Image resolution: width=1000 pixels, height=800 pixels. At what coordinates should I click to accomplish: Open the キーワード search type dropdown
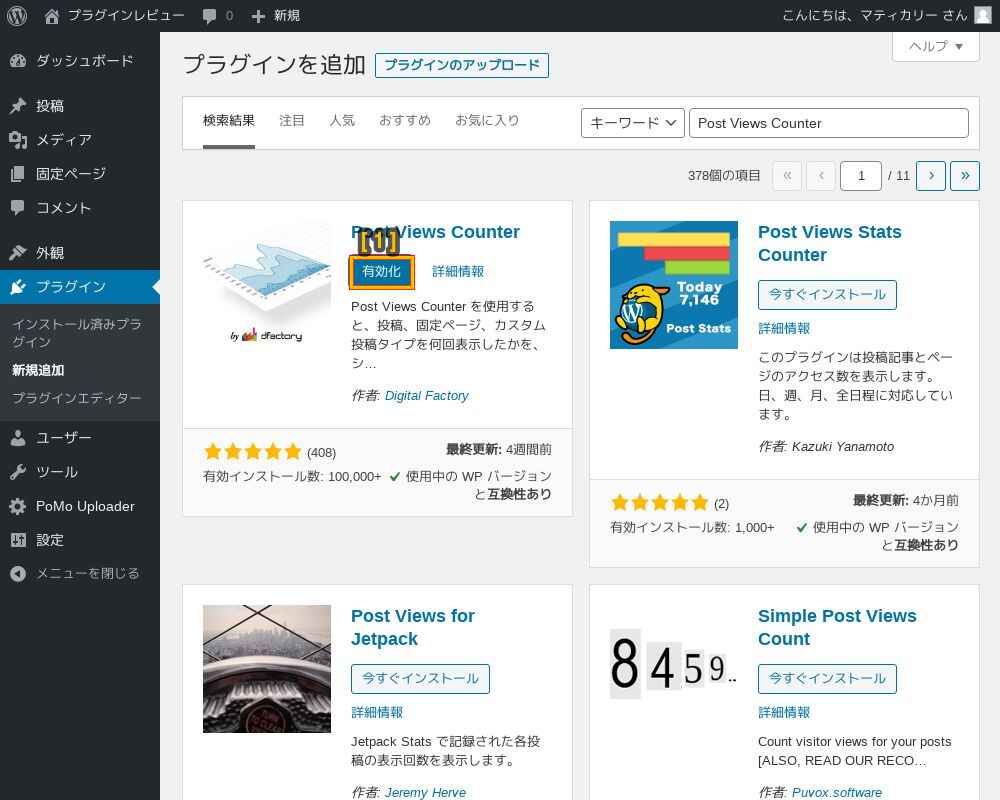[x=633, y=123]
